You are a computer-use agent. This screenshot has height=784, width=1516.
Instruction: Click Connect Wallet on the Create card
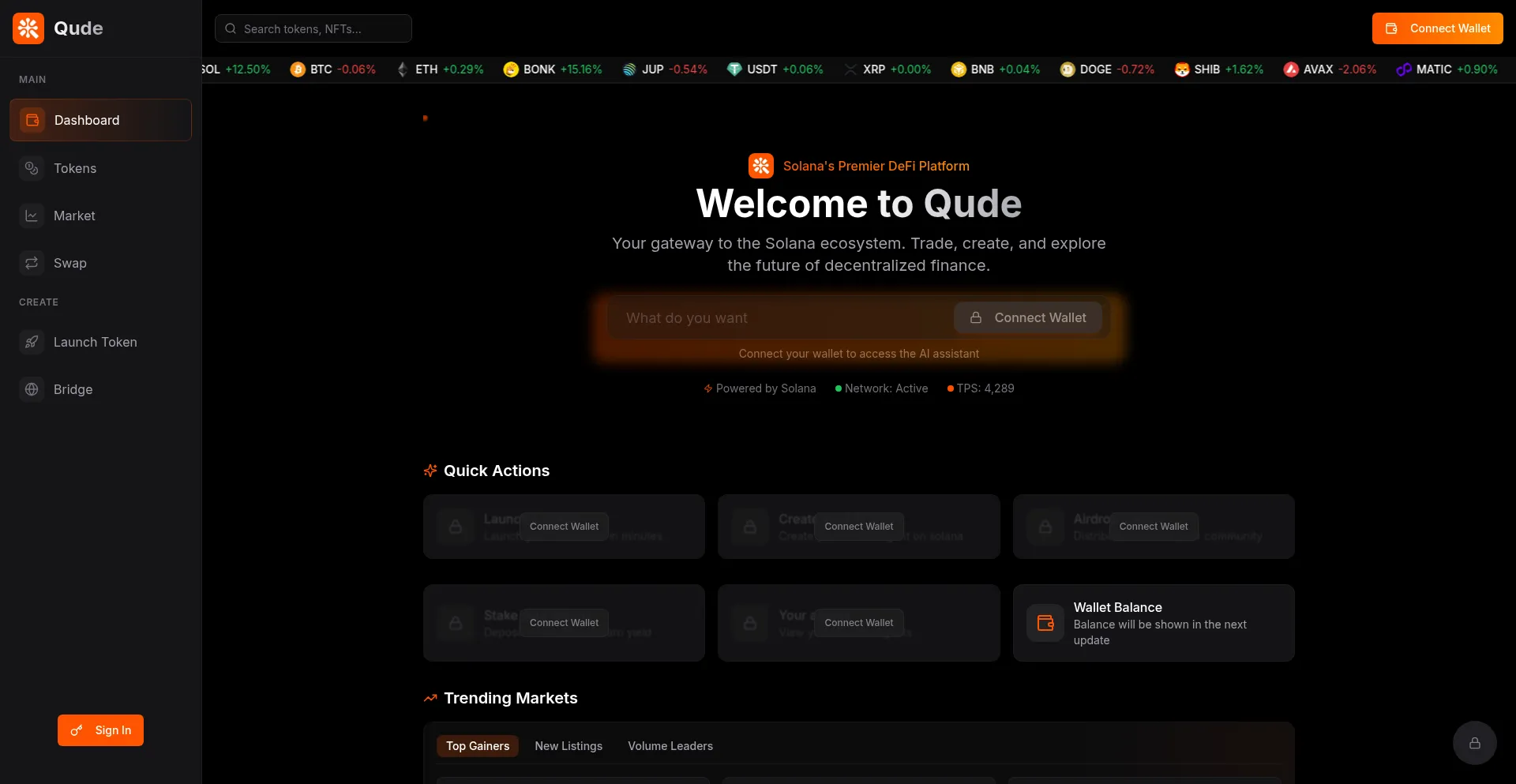click(x=859, y=527)
